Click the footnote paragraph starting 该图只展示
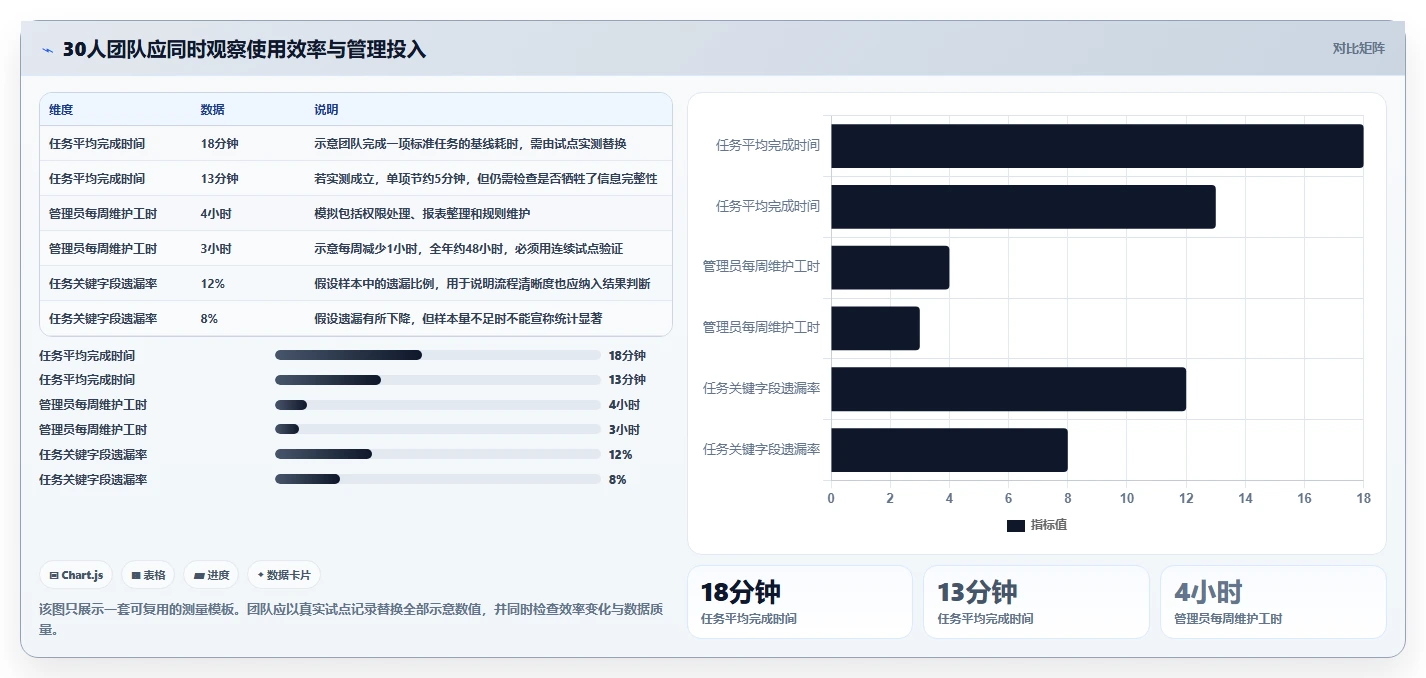Image resolution: width=1426 pixels, height=678 pixels. pyautogui.click(x=350, y=618)
